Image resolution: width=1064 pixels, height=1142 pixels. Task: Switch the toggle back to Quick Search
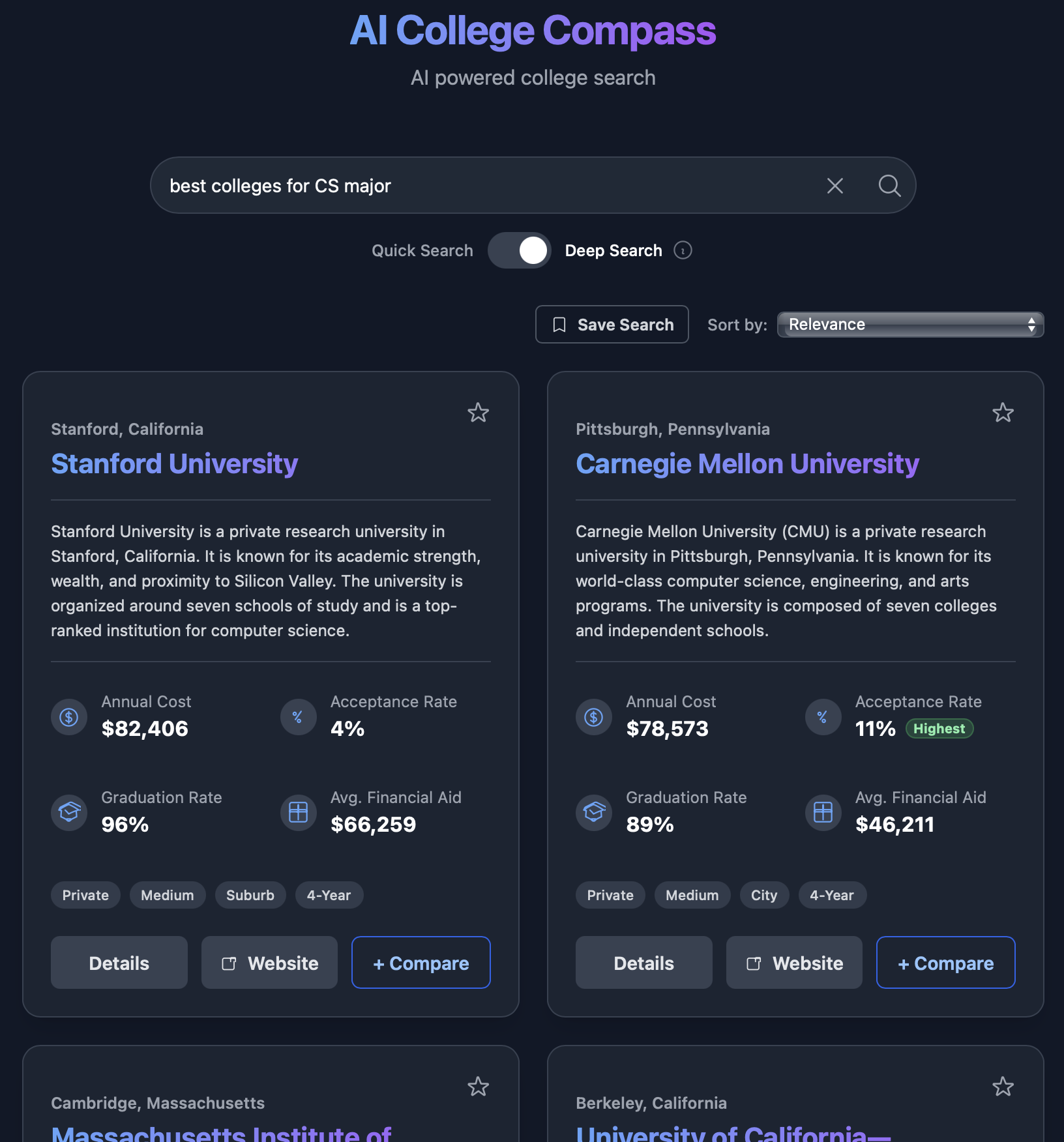click(x=519, y=250)
